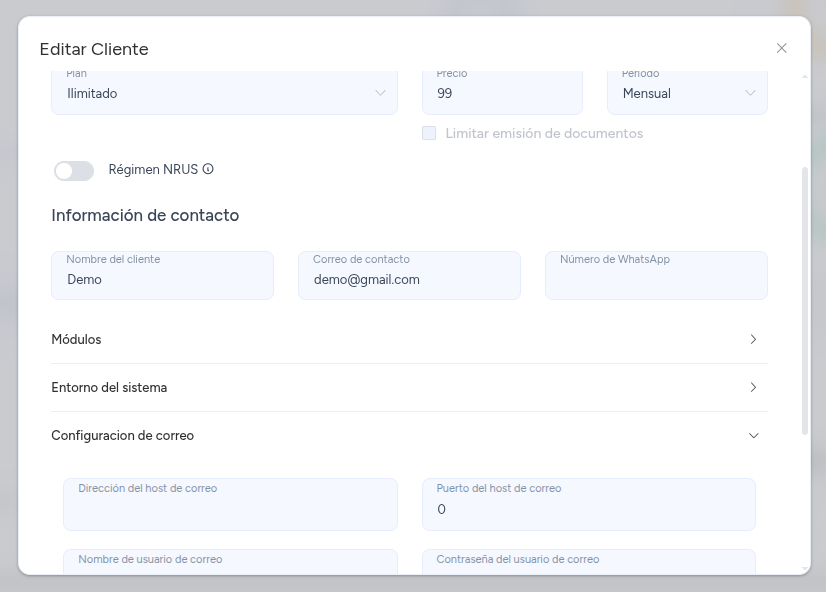Click the Editar Cliente title text
Screen dimensions: 826x592
[94, 49]
